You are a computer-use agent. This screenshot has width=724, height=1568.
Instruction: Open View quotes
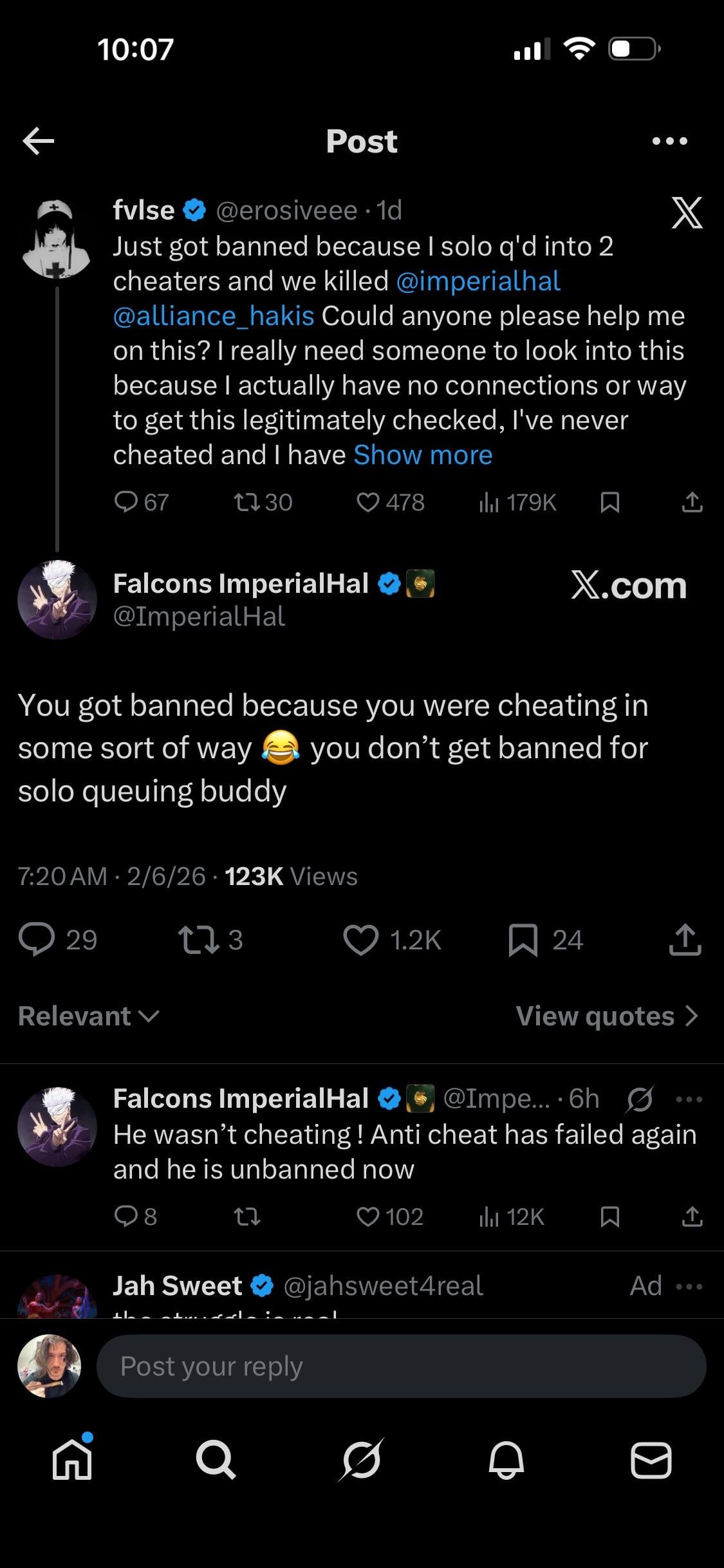(606, 1016)
